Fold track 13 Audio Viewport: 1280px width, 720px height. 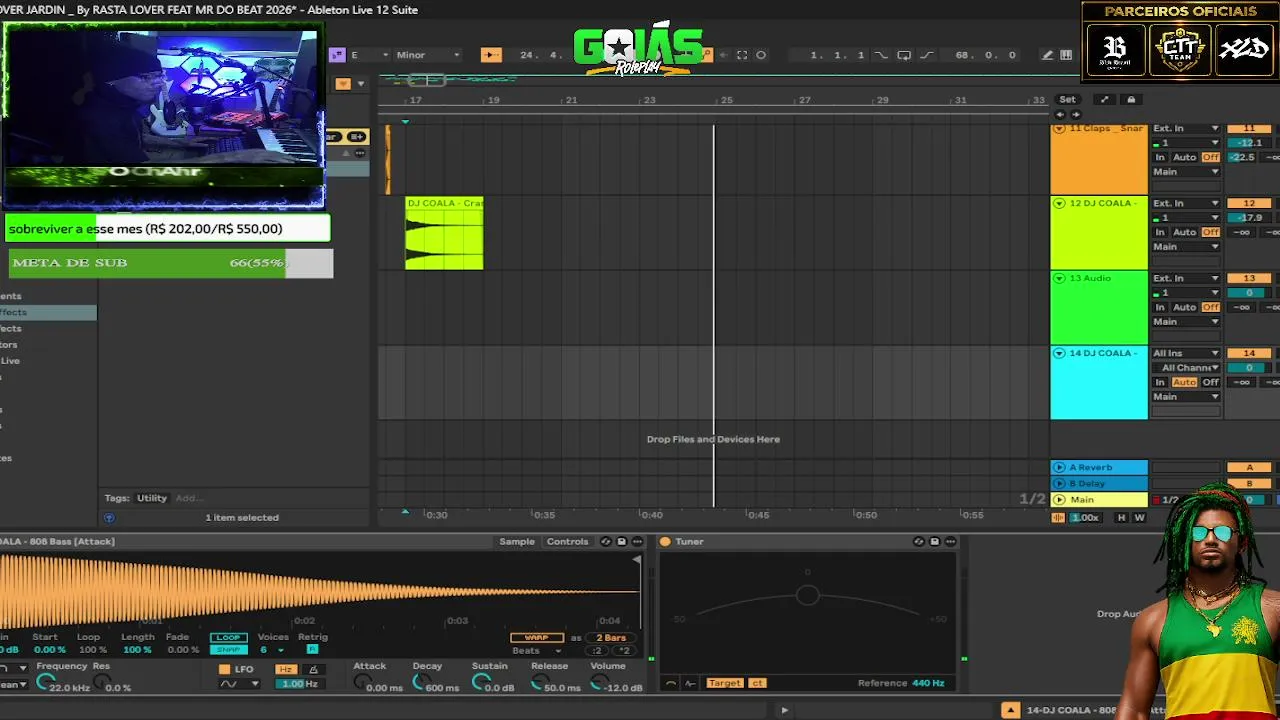pyautogui.click(x=1060, y=278)
